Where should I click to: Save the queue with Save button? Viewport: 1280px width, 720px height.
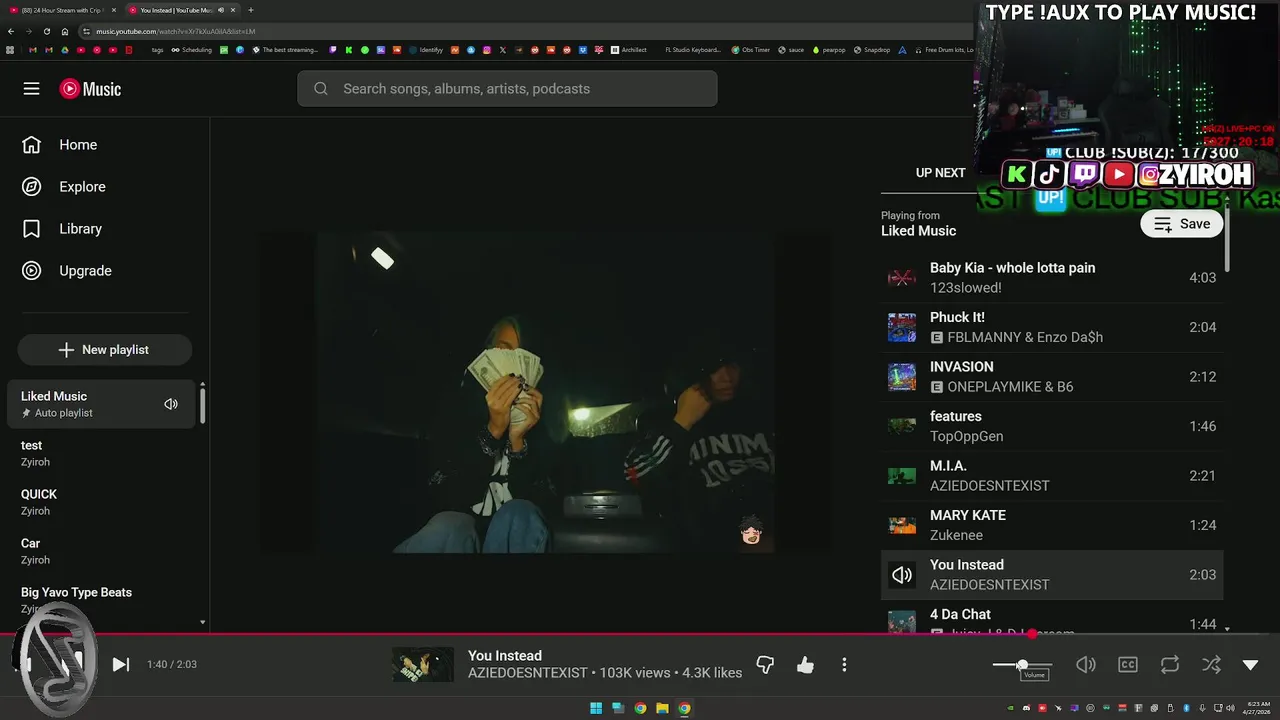click(1181, 224)
